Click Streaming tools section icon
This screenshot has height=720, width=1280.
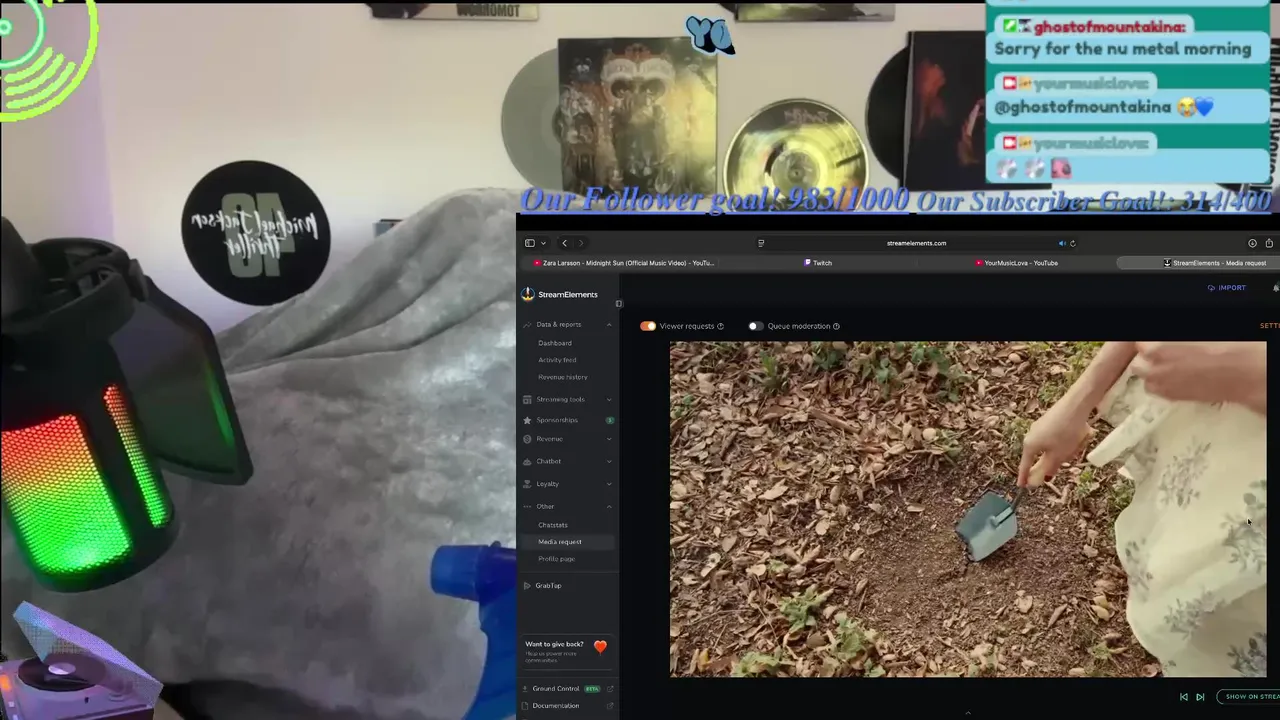[527, 400]
